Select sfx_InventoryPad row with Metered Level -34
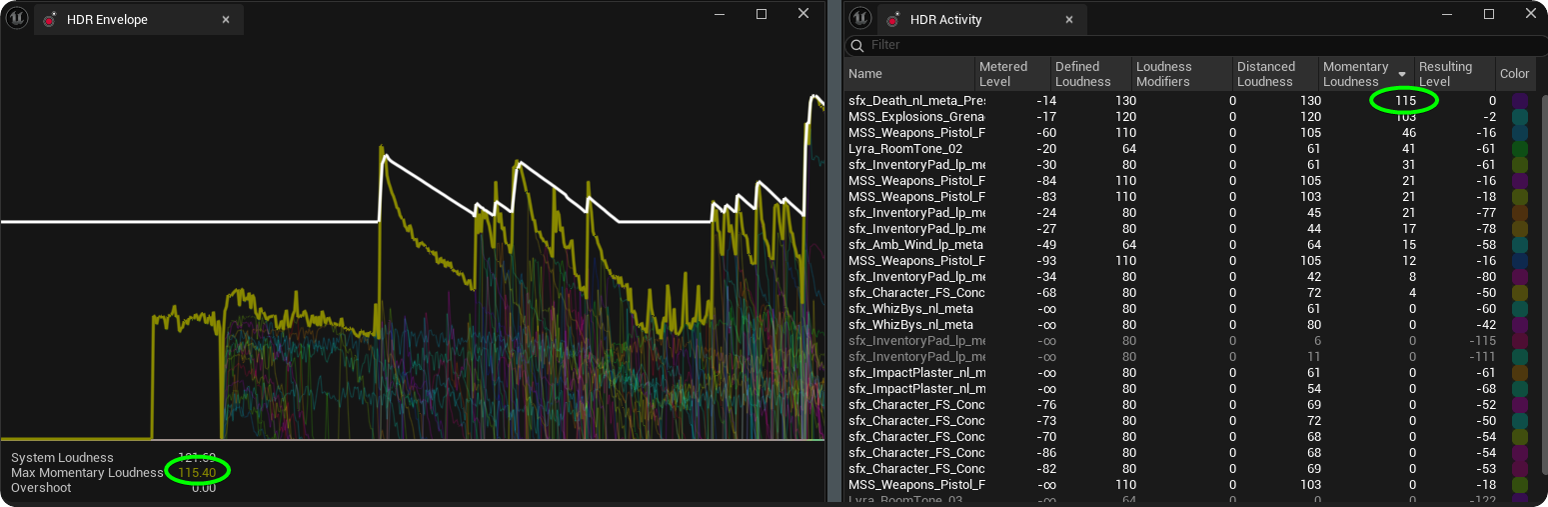 coord(1190,277)
